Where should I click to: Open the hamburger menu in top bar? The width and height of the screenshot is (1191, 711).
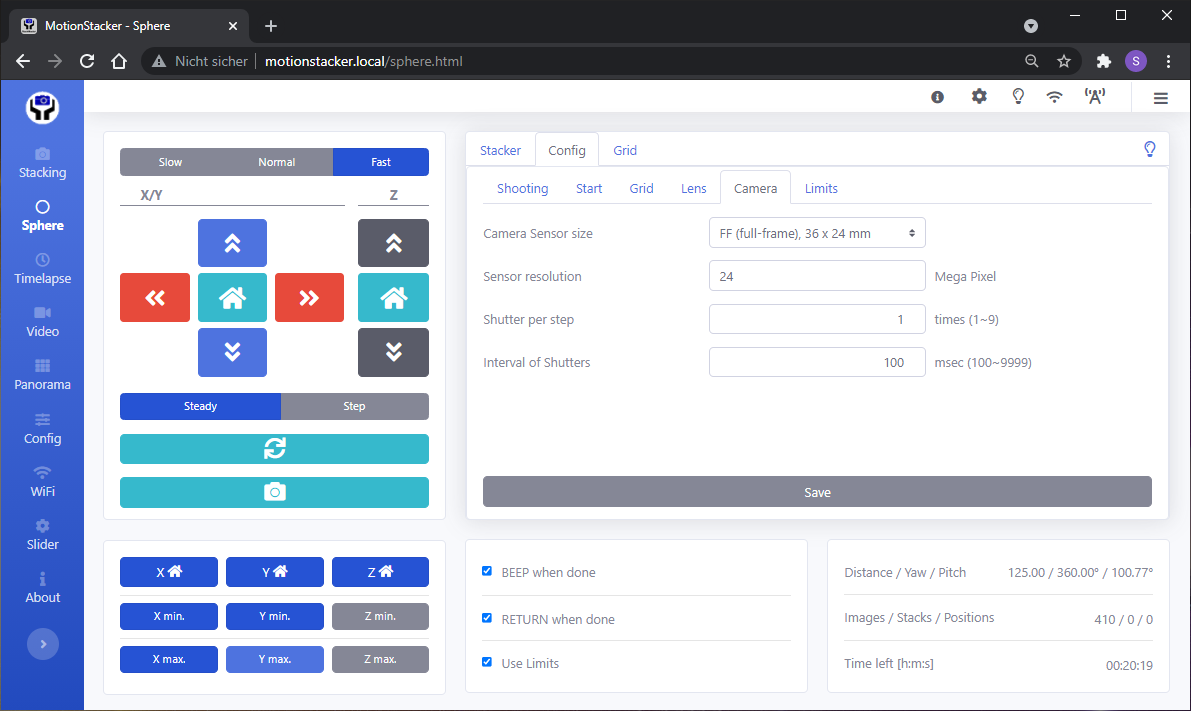coord(1160,97)
